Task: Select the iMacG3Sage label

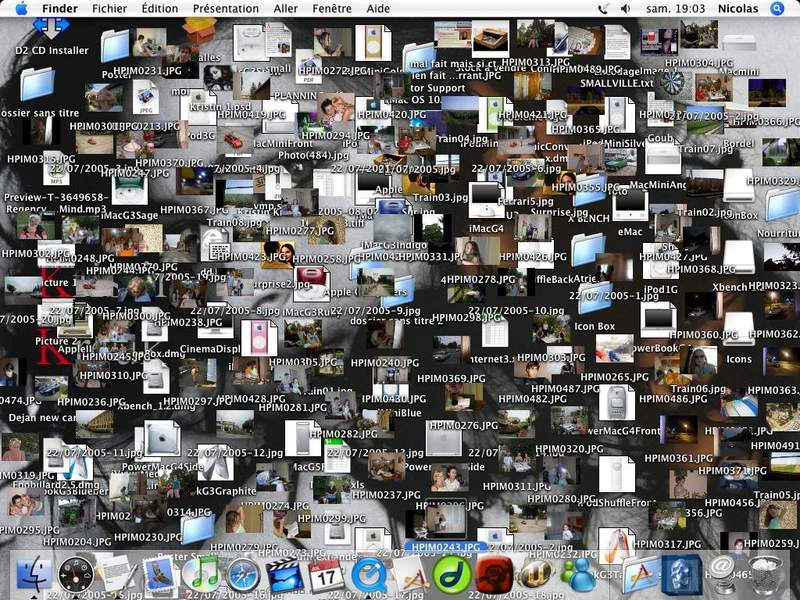Action: pos(130,215)
